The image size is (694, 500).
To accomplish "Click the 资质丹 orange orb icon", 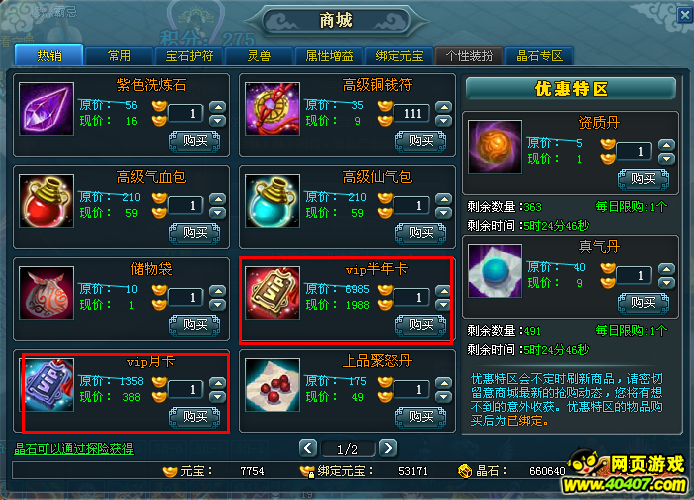I will click(495, 147).
